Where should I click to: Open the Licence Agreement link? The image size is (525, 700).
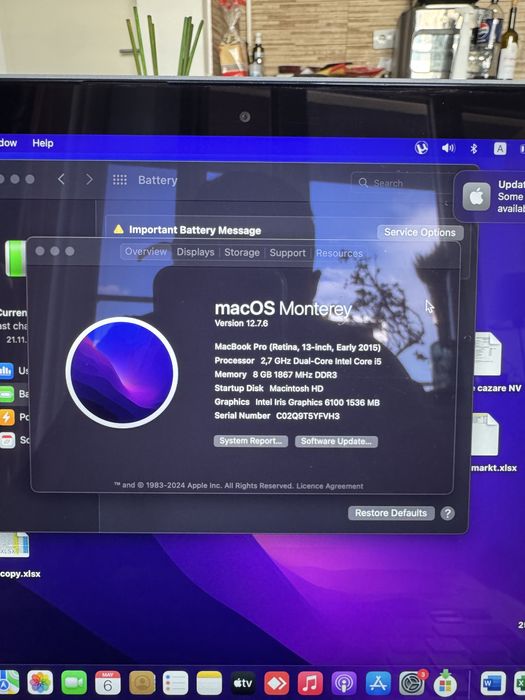[x=330, y=486]
